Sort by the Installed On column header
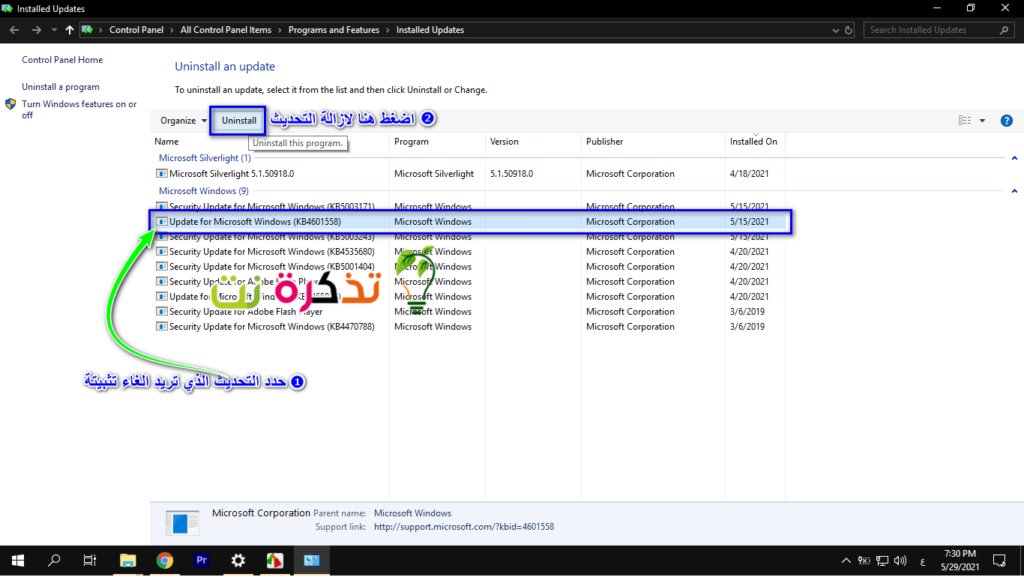 (754, 142)
